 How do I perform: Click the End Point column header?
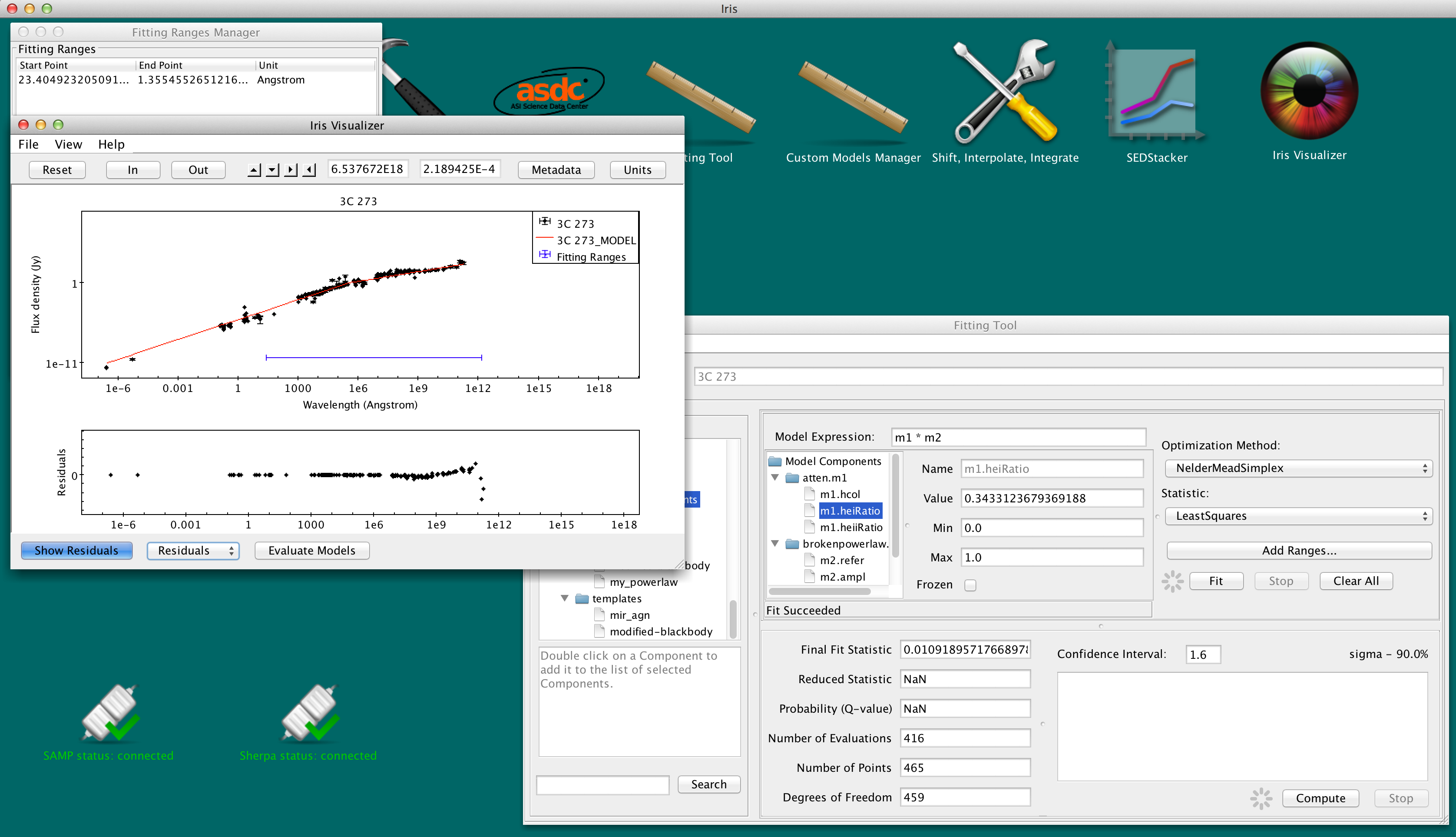pos(195,65)
